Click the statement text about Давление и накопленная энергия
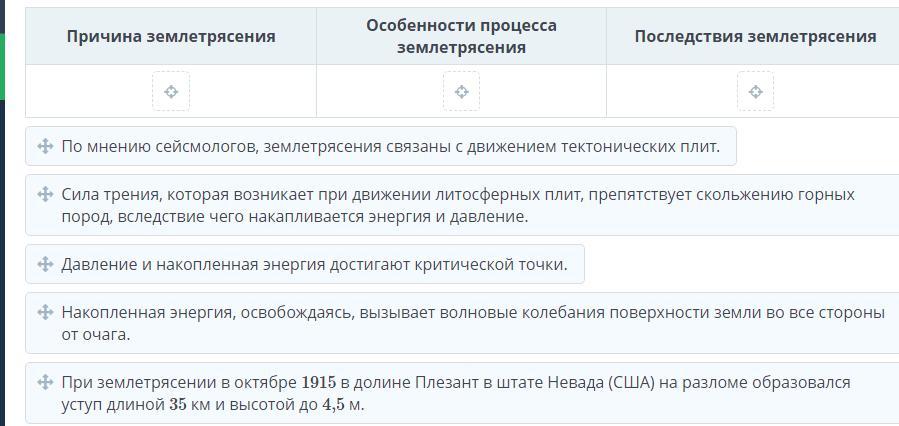The height and width of the screenshot is (426, 899). [x=314, y=264]
